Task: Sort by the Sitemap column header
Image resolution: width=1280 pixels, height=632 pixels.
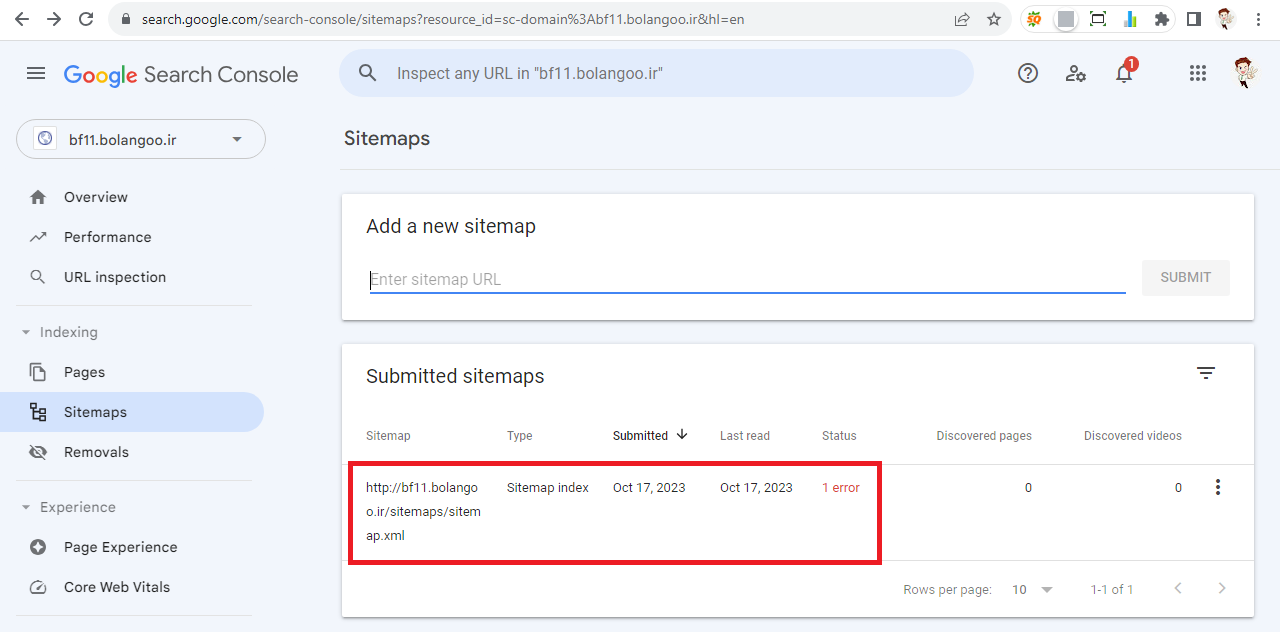Action: tap(388, 436)
